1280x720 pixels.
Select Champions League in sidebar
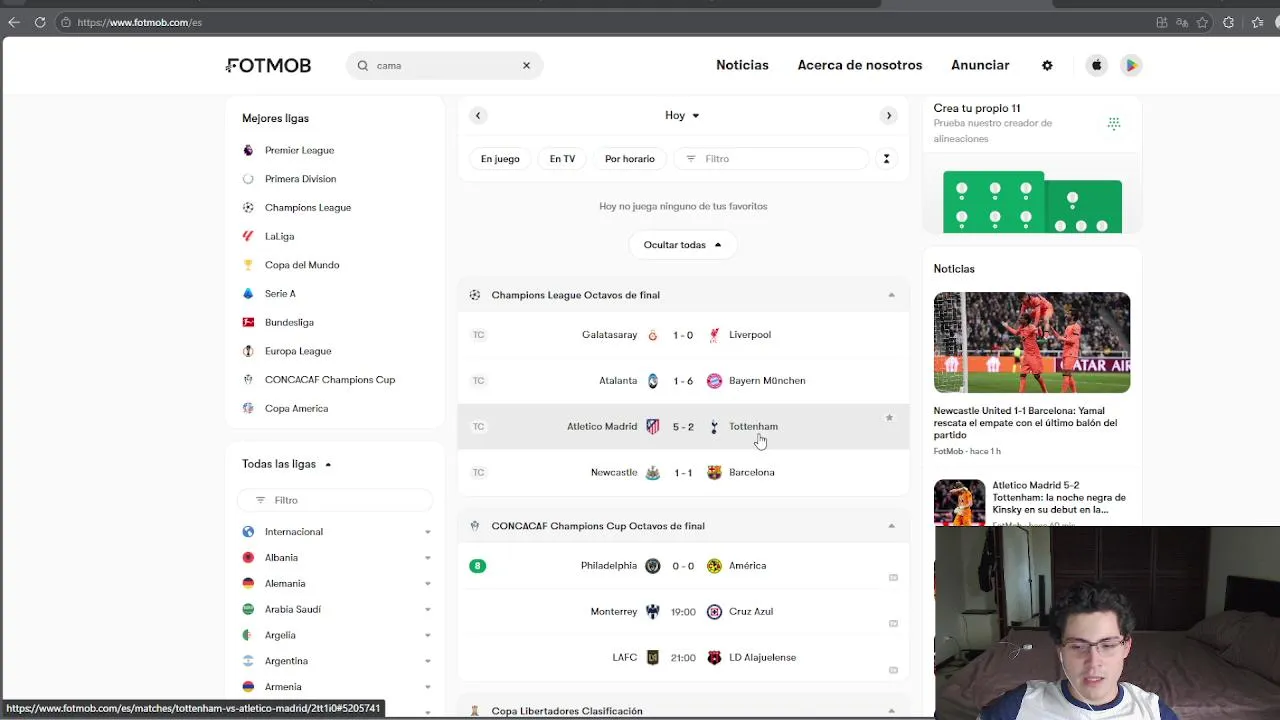pyautogui.click(x=308, y=208)
